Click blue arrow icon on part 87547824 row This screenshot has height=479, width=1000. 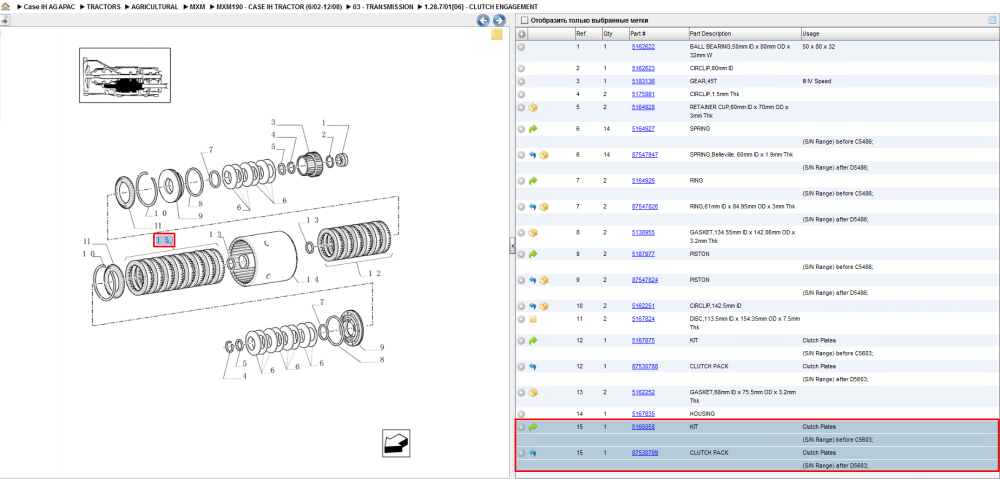(x=533, y=280)
